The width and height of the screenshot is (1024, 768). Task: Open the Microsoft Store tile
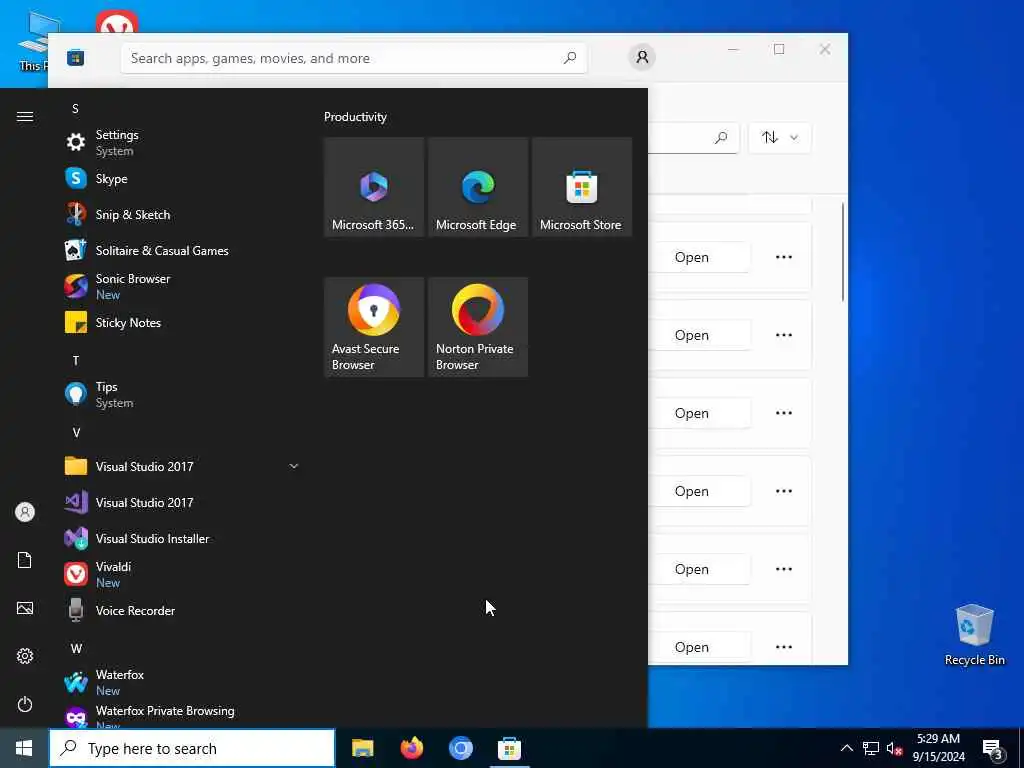point(582,187)
